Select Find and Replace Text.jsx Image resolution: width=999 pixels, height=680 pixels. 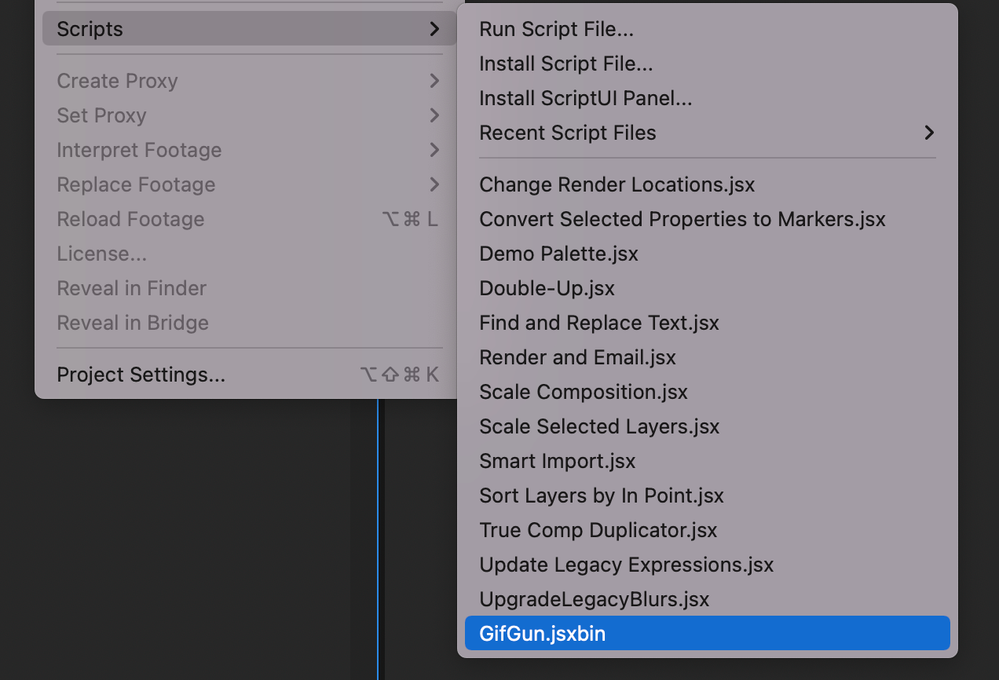599,323
